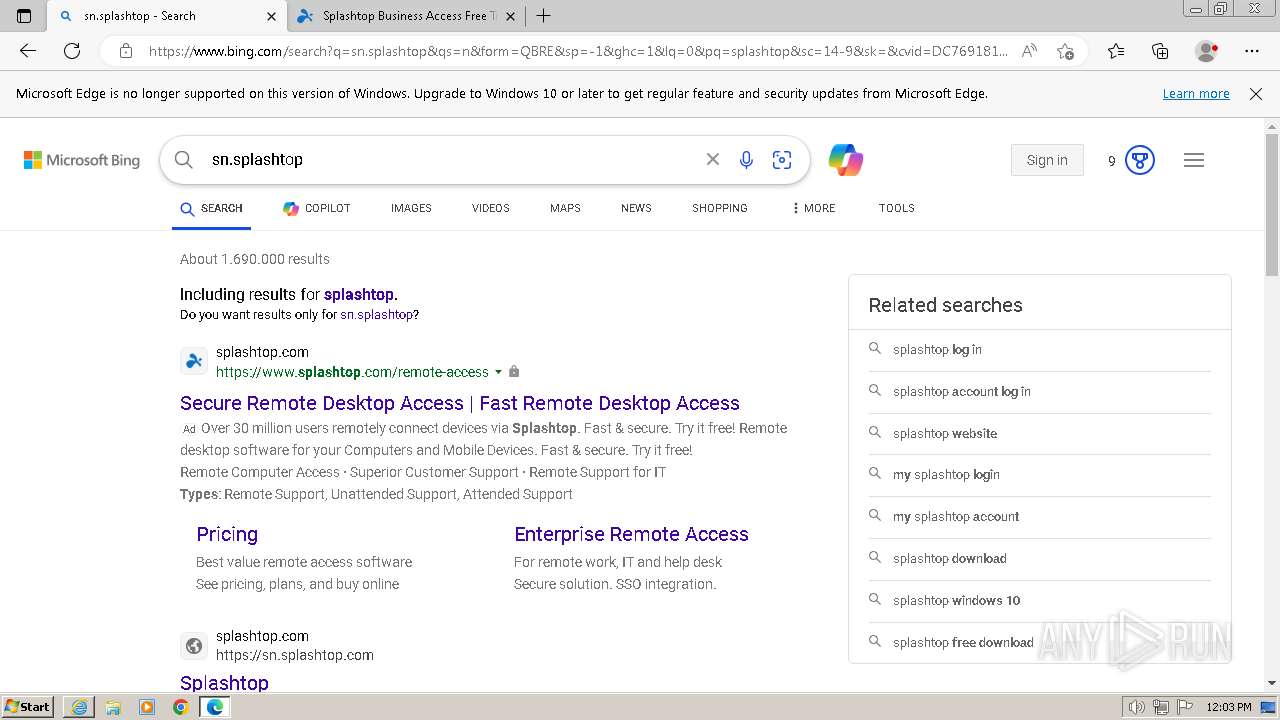Screen dimensions: 1280x720
Task: Open the Windows Start menu
Action: coord(27,707)
